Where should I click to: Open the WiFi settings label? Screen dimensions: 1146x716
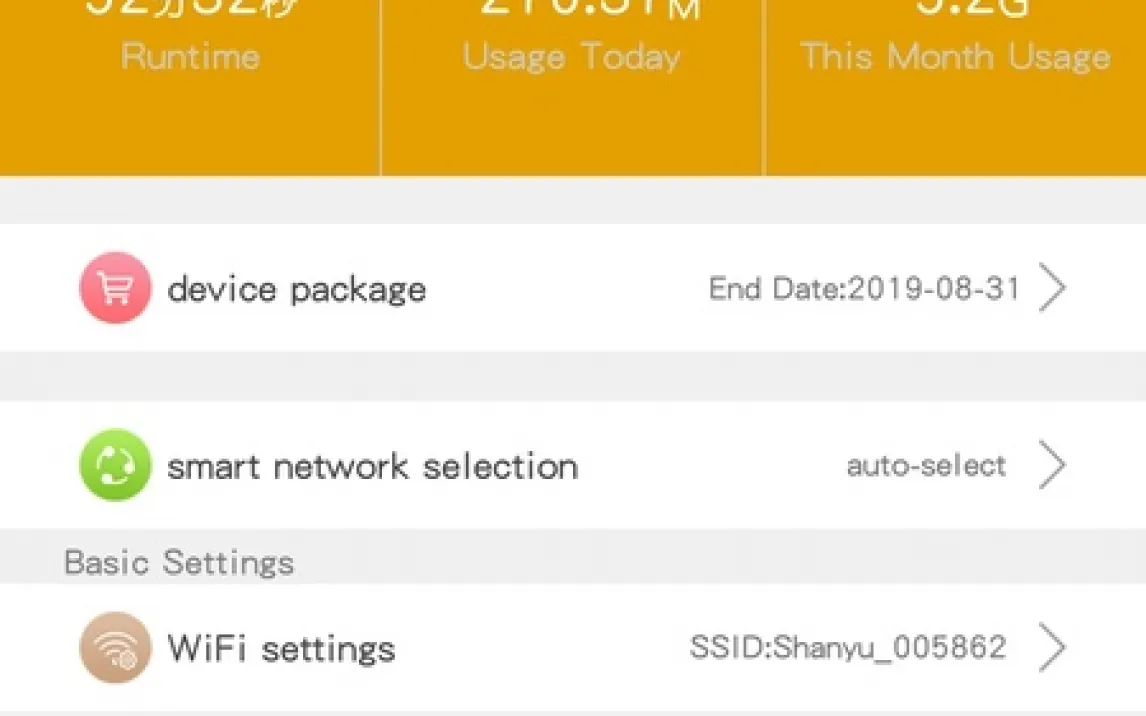click(281, 648)
